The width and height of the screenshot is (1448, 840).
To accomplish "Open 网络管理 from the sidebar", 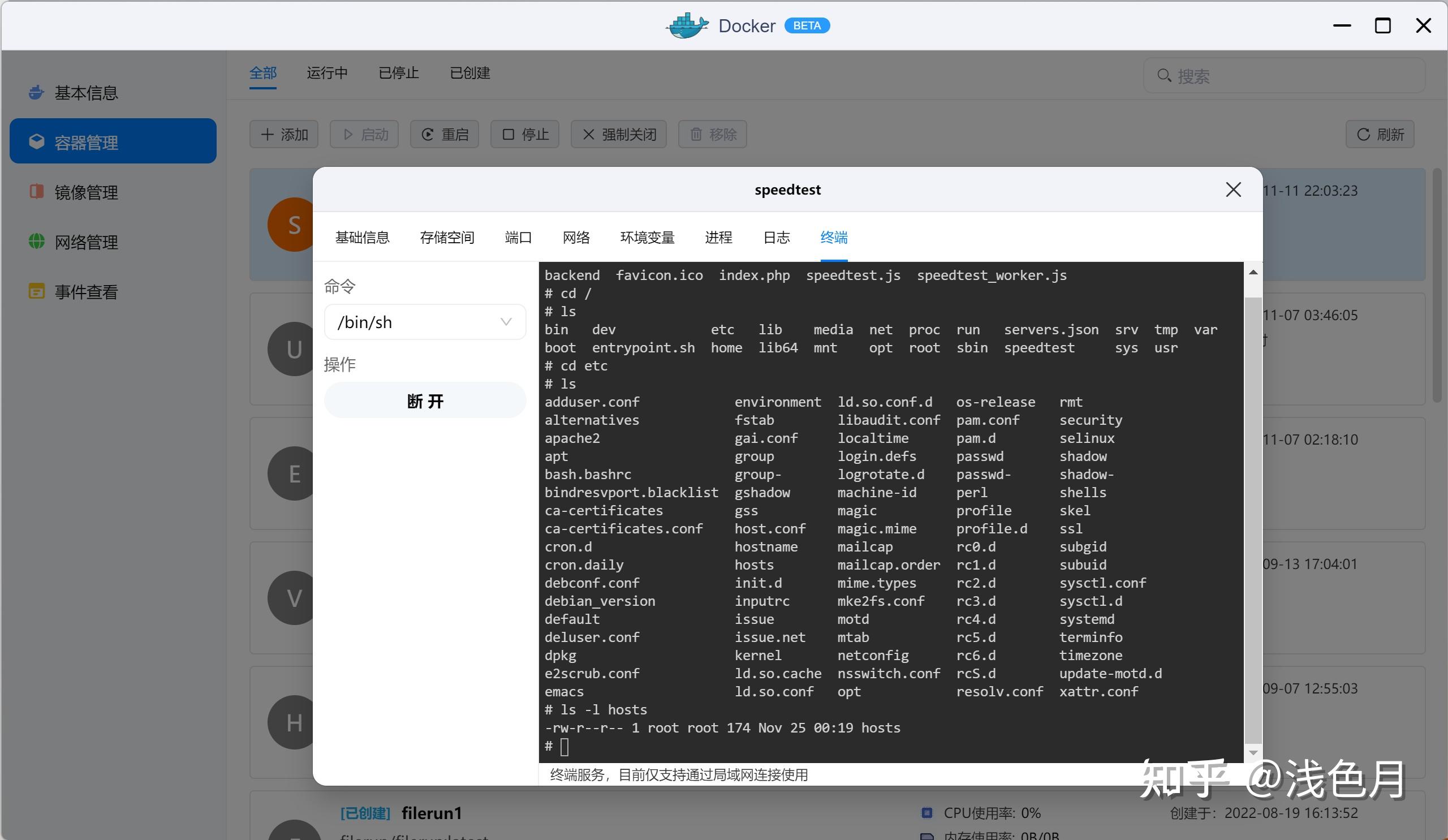I will (85, 242).
